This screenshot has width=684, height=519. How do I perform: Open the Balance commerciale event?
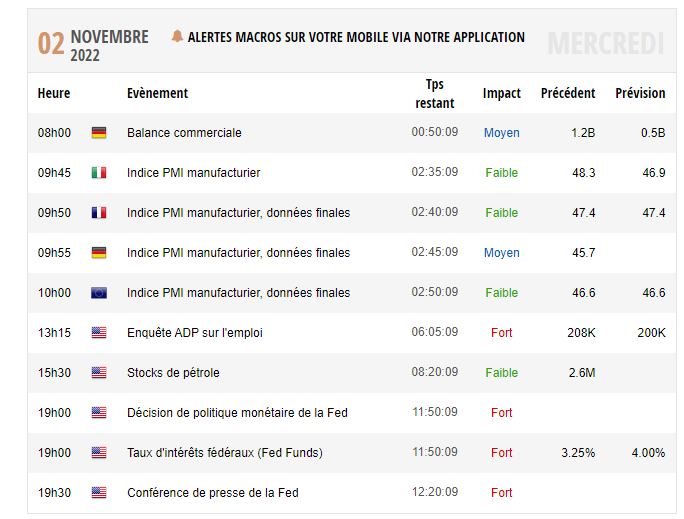point(184,133)
